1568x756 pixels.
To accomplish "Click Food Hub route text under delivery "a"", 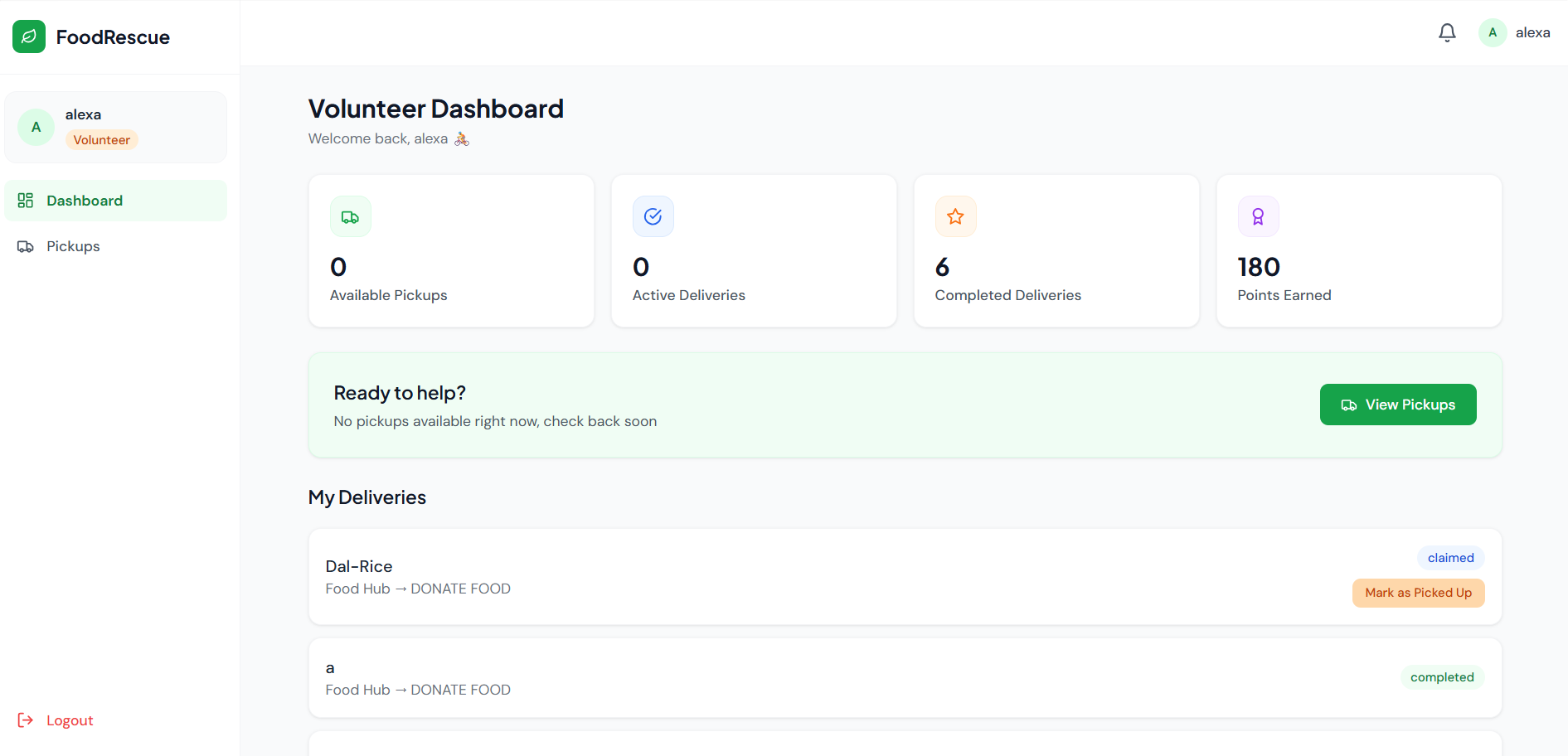I will coord(418,690).
